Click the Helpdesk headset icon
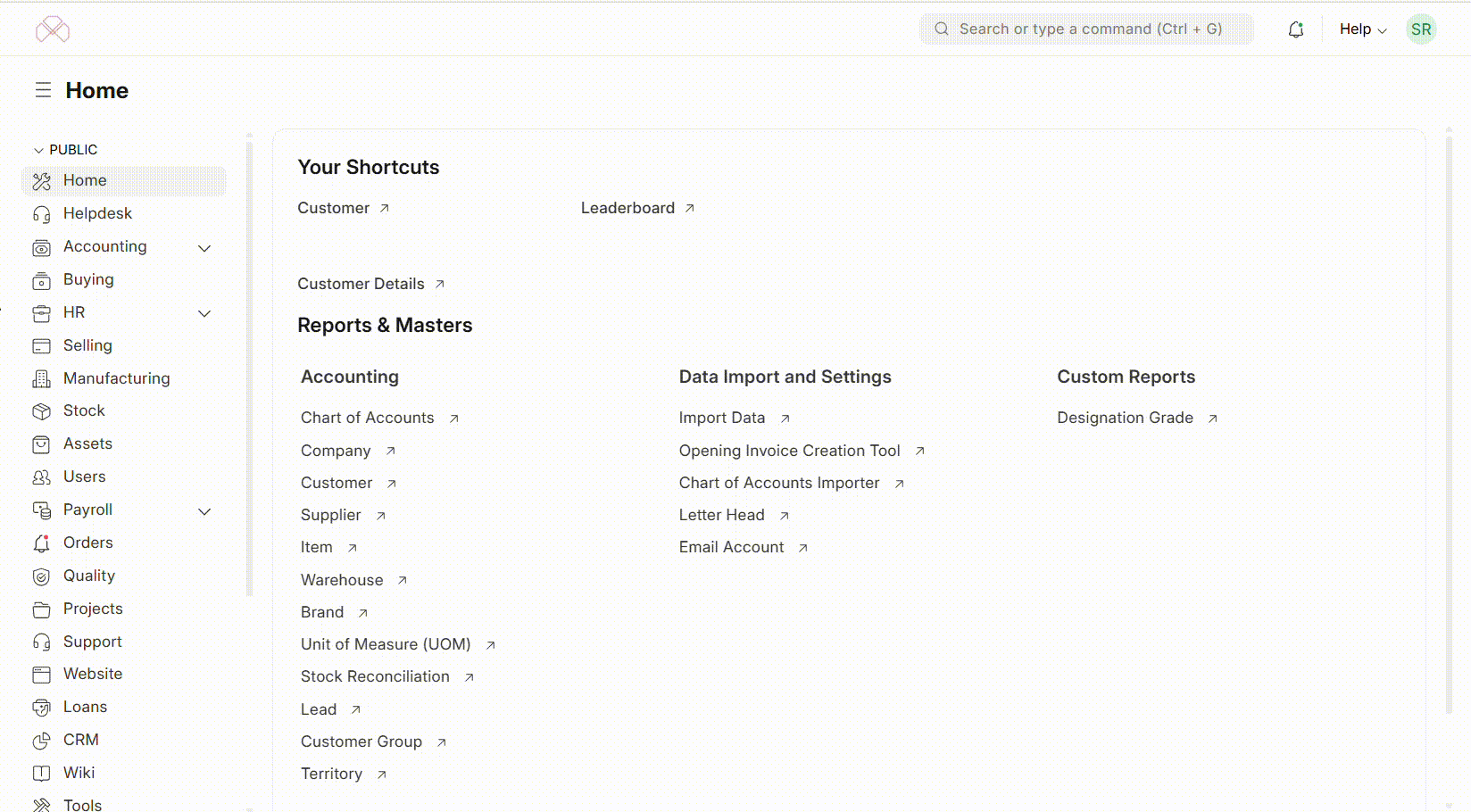The width and height of the screenshot is (1471, 812). pyautogui.click(x=41, y=214)
